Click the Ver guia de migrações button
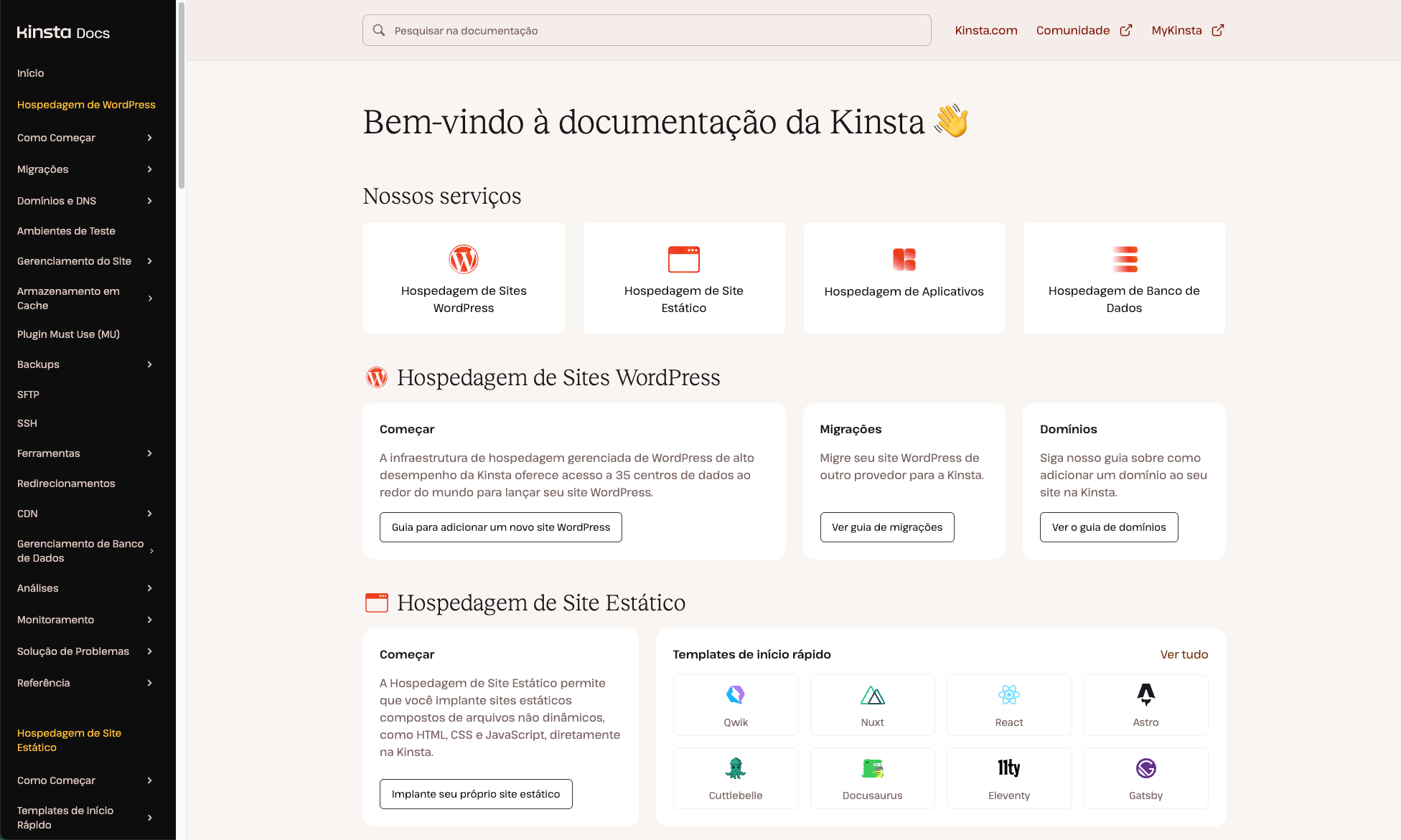The width and height of the screenshot is (1401, 840). tap(886, 527)
